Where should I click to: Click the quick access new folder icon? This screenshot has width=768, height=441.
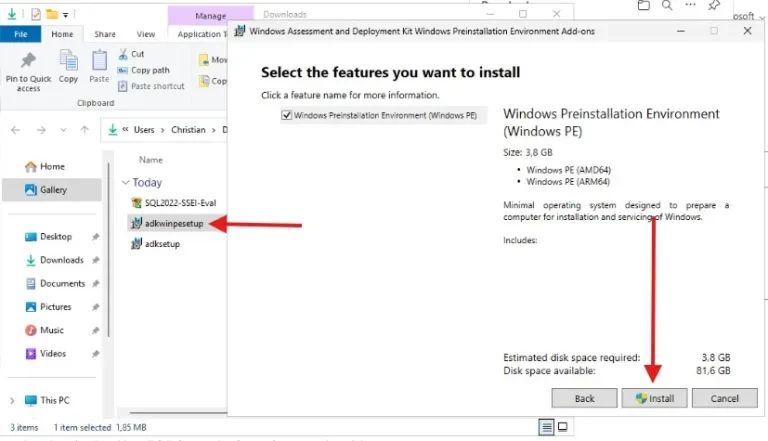point(52,14)
